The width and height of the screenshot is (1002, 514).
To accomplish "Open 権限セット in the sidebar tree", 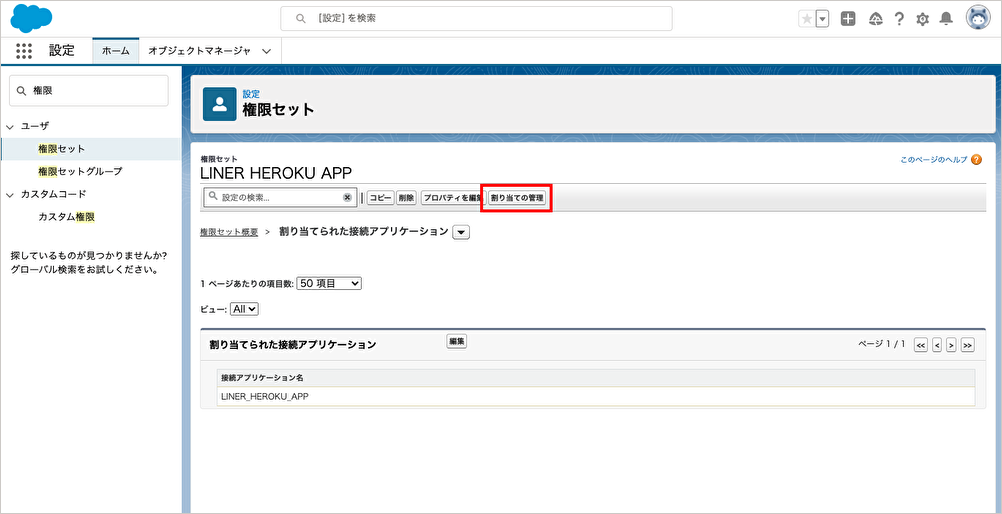I will [61, 149].
